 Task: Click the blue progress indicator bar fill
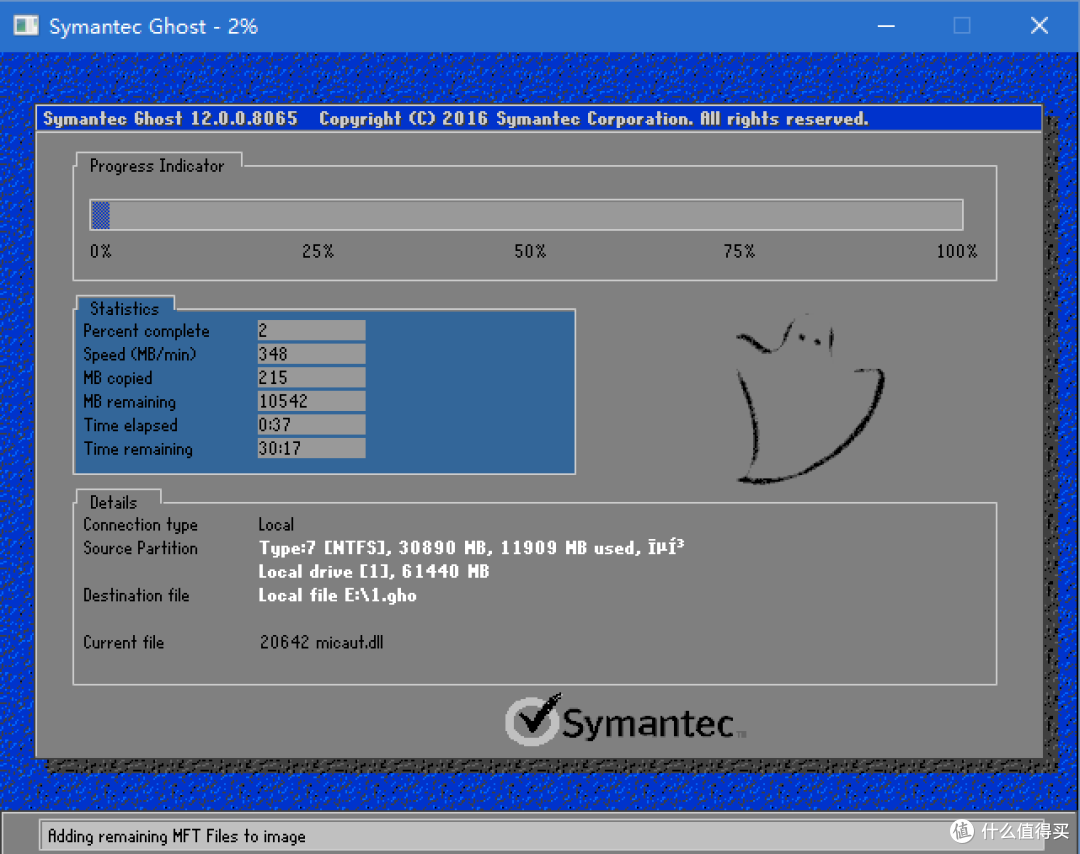(101, 216)
